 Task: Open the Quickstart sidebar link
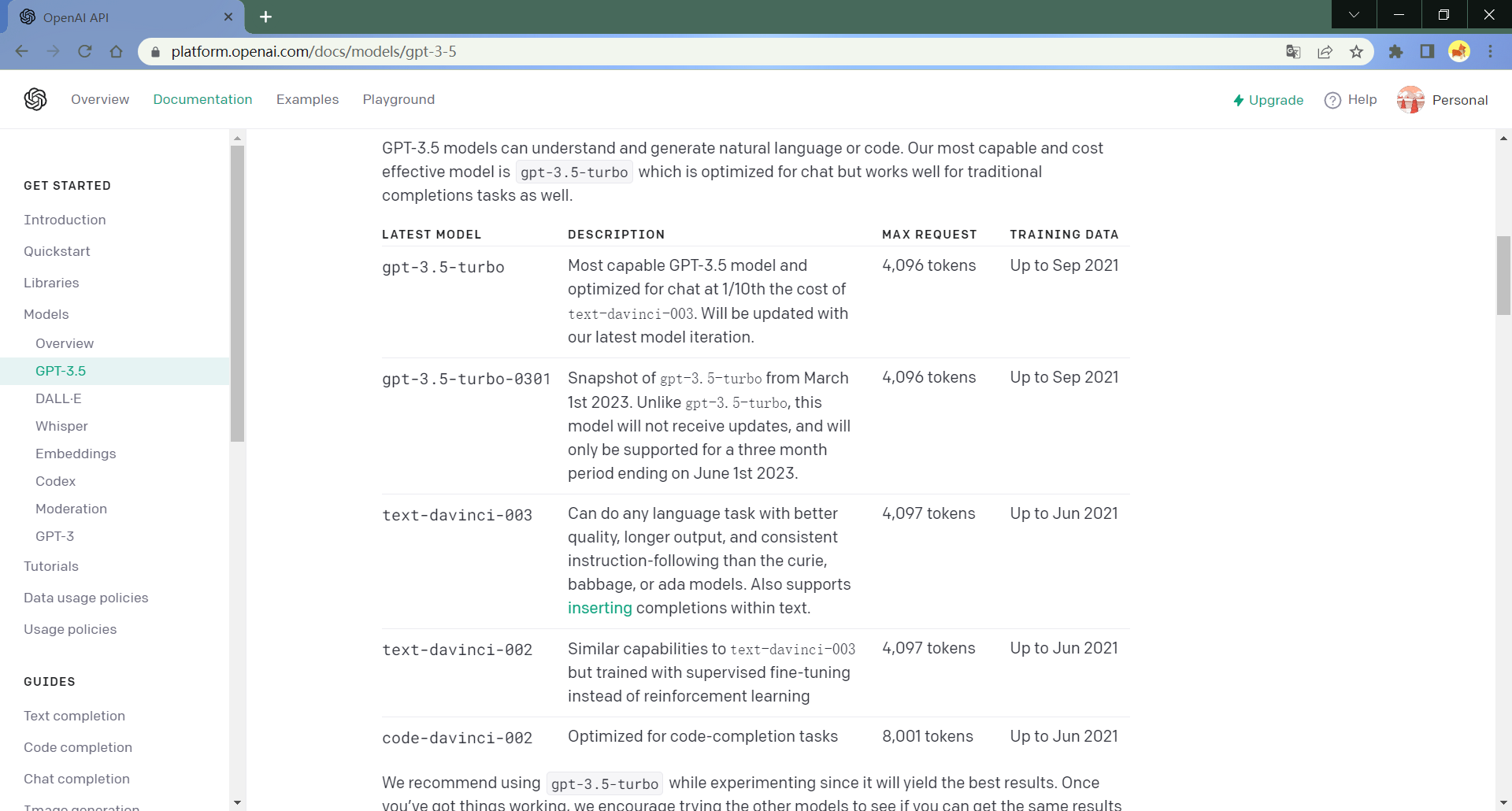click(x=57, y=251)
